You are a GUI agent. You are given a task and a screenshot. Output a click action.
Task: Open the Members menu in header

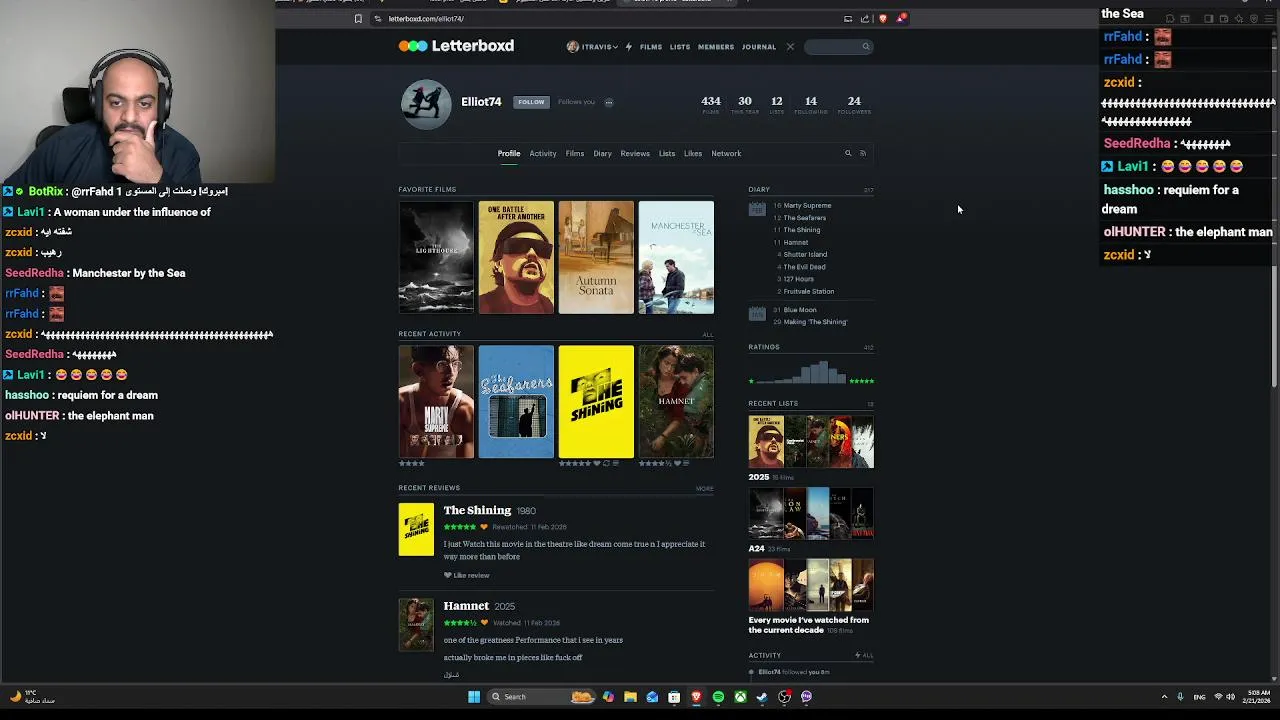716,47
